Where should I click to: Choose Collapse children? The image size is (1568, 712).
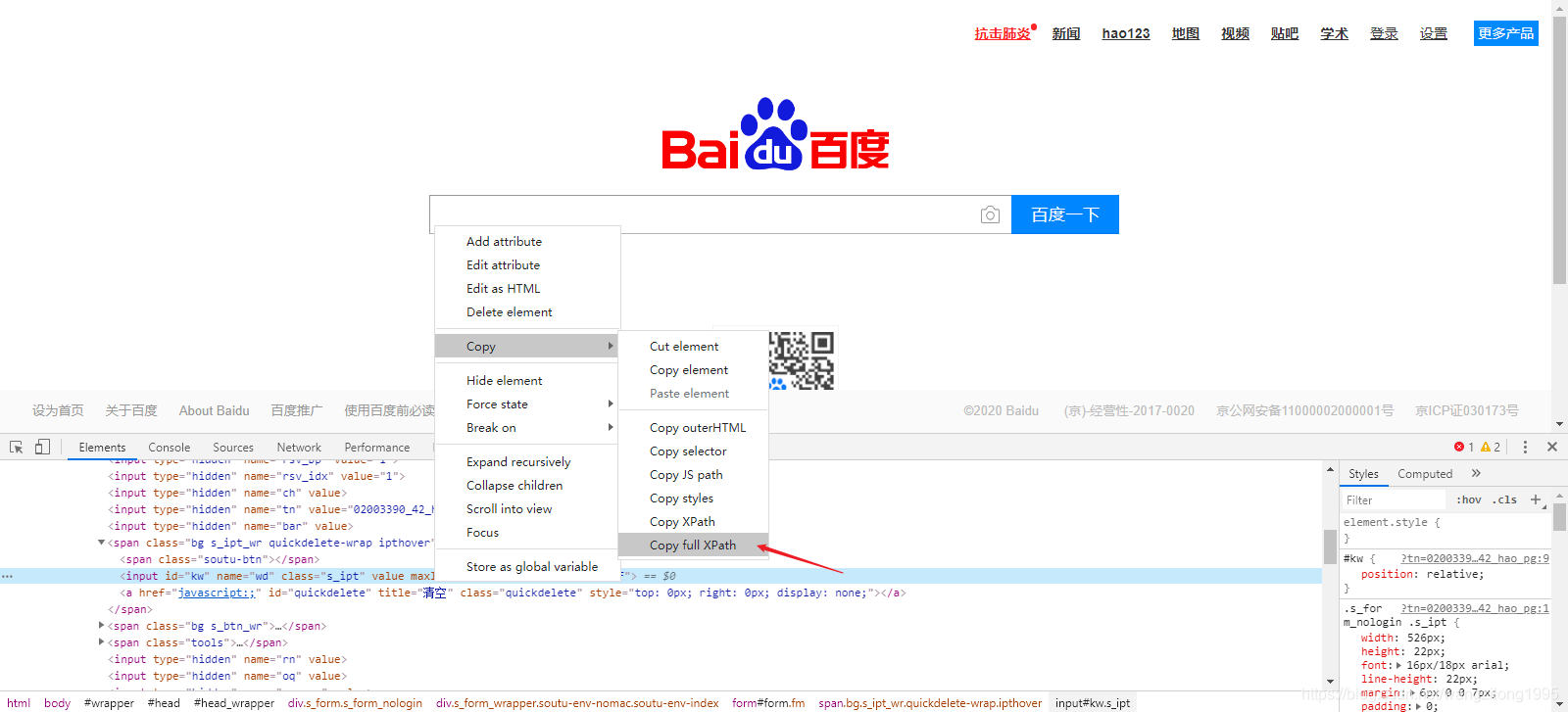(527, 485)
